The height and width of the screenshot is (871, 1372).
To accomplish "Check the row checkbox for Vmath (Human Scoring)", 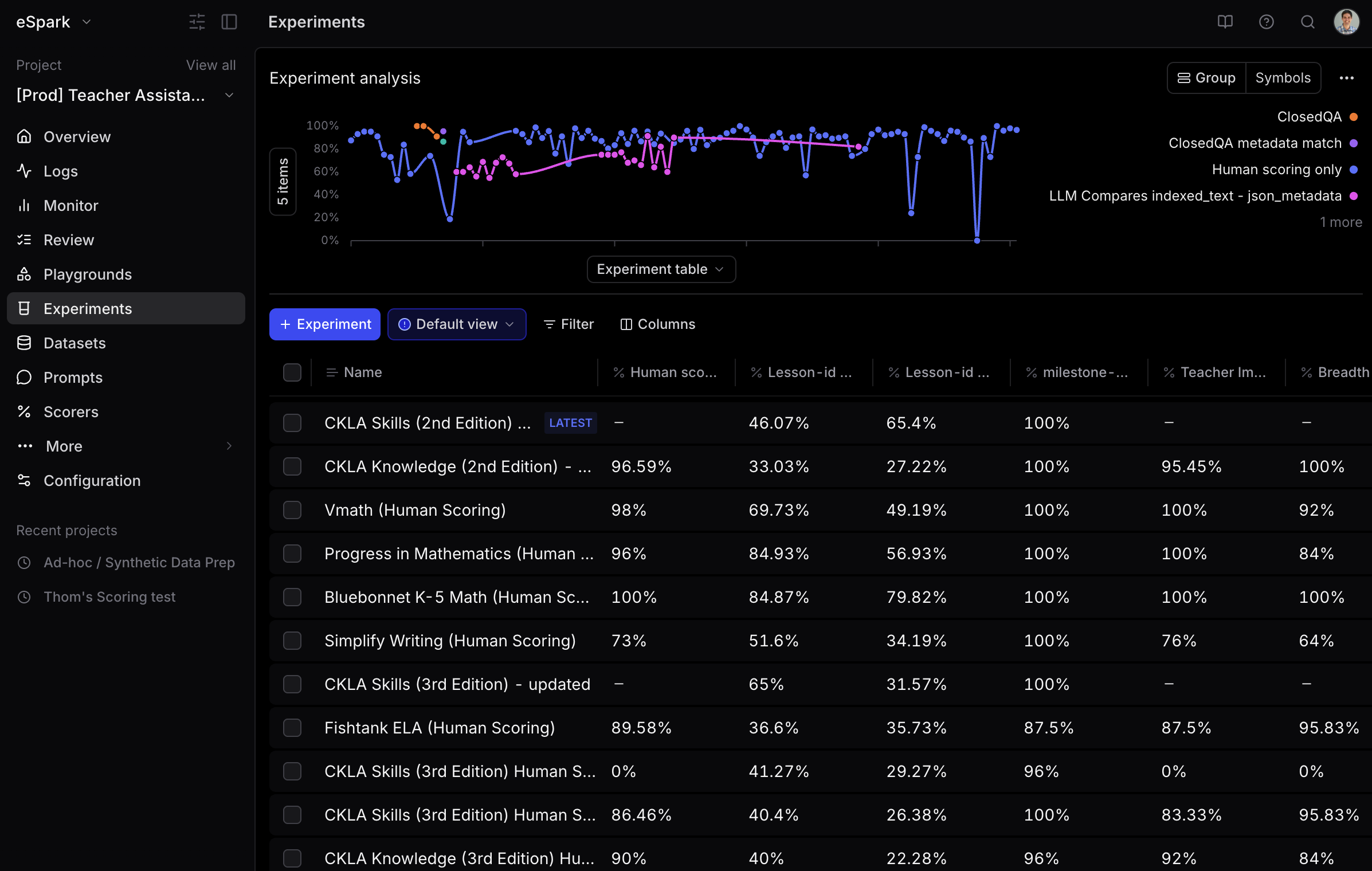I will pos(292,510).
